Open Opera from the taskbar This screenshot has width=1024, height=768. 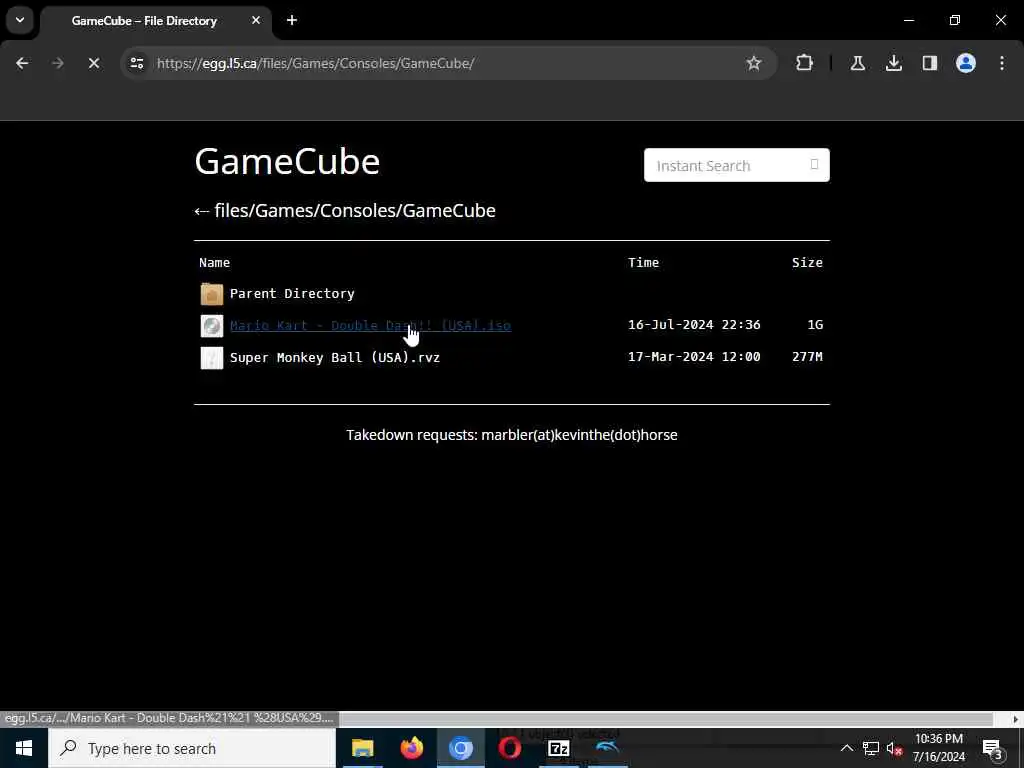click(x=509, y=748)
